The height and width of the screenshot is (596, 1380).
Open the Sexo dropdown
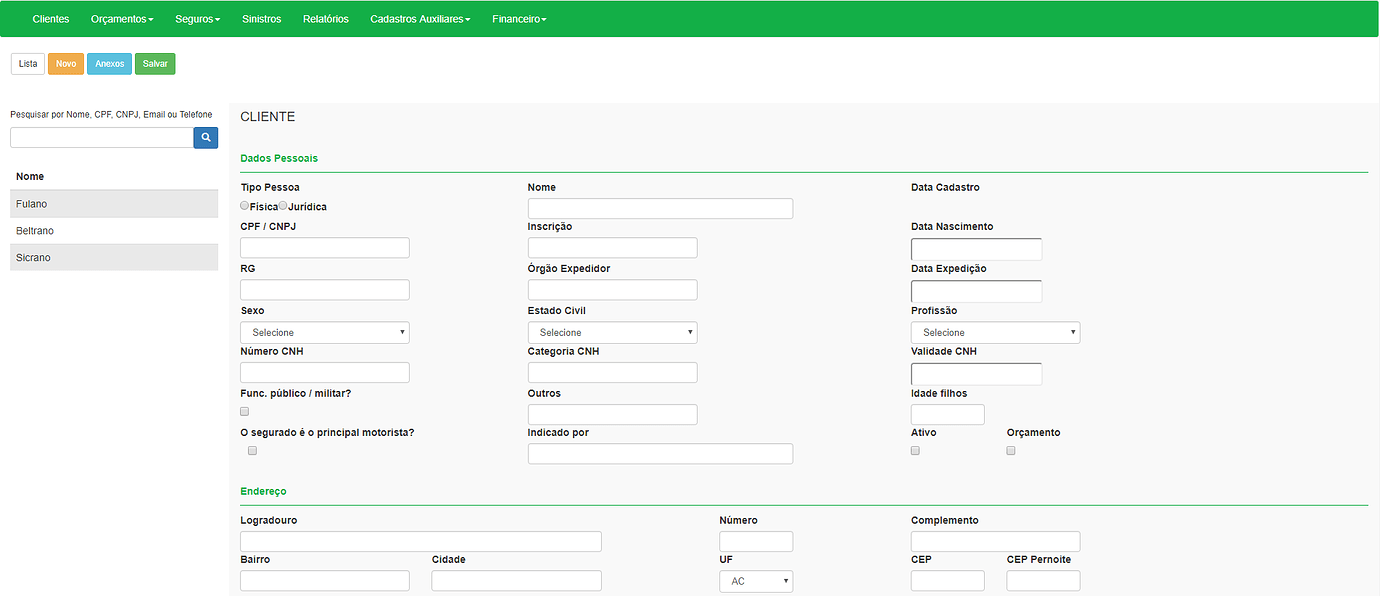click(325, 332)
